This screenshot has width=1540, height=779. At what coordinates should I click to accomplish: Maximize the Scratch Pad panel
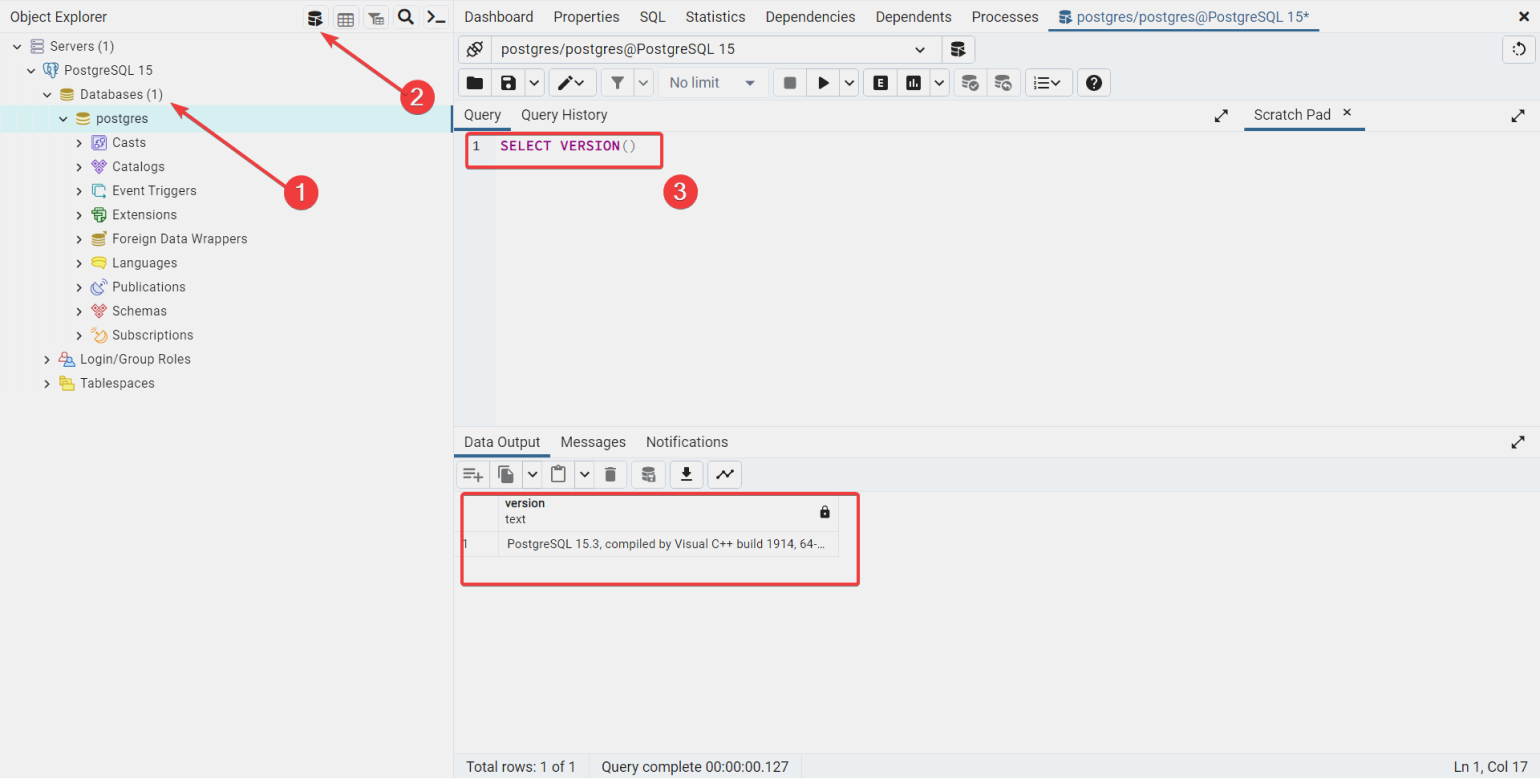(x=1518, y=116)
